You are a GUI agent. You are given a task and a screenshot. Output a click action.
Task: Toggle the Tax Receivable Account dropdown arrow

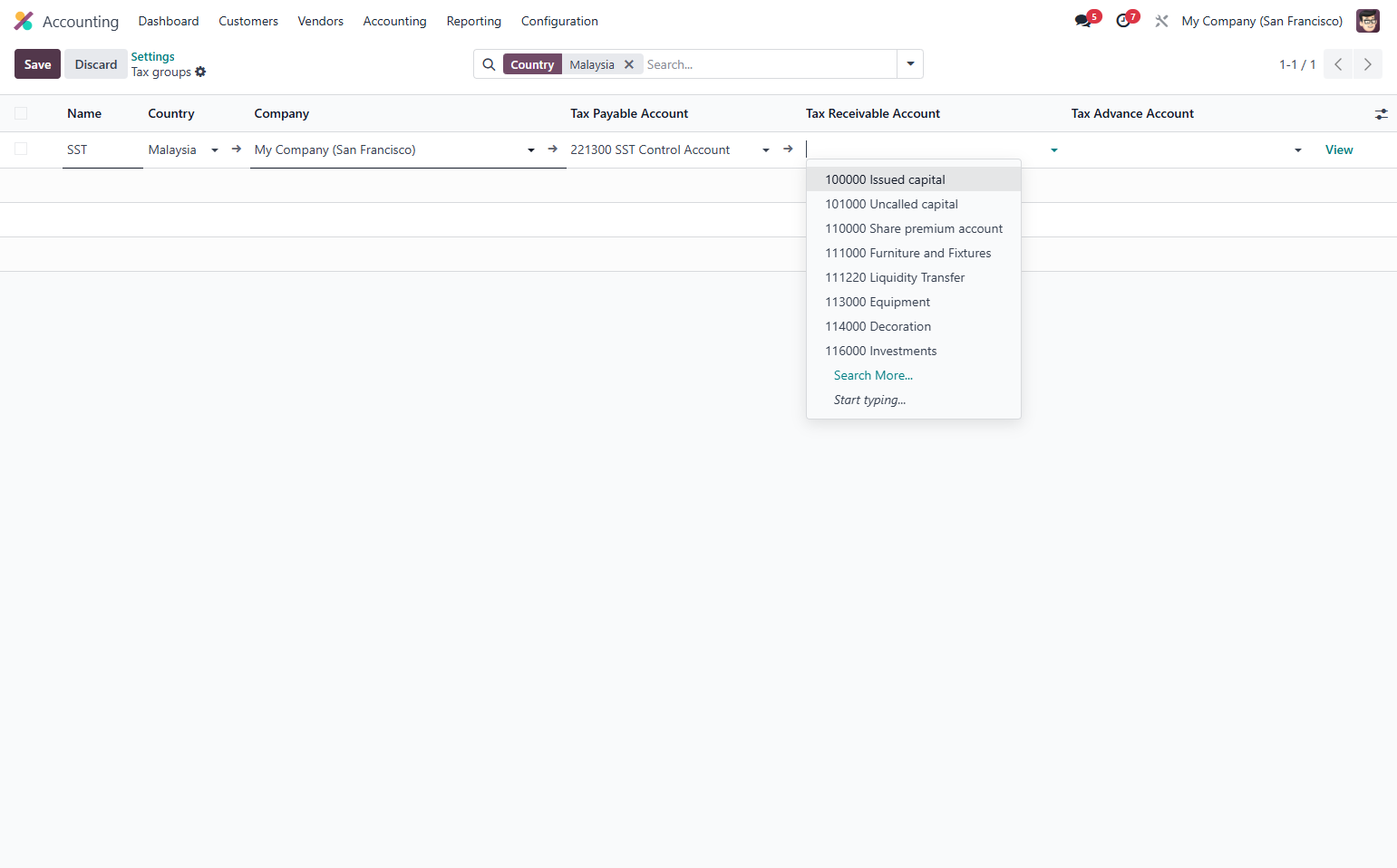[x=1054, y=150]
